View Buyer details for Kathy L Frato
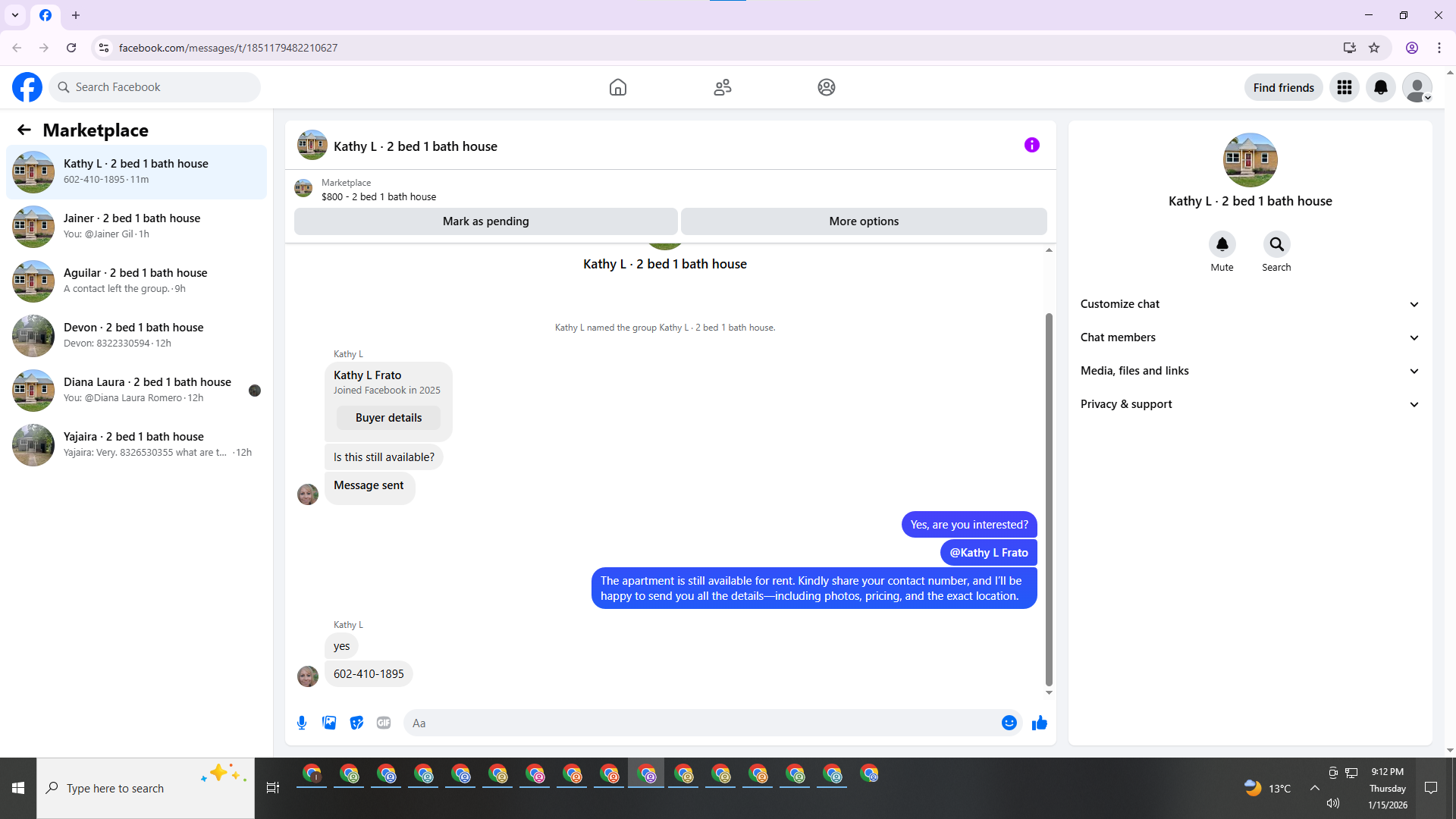The image size is (1456, 819). (x=388, y=418)
